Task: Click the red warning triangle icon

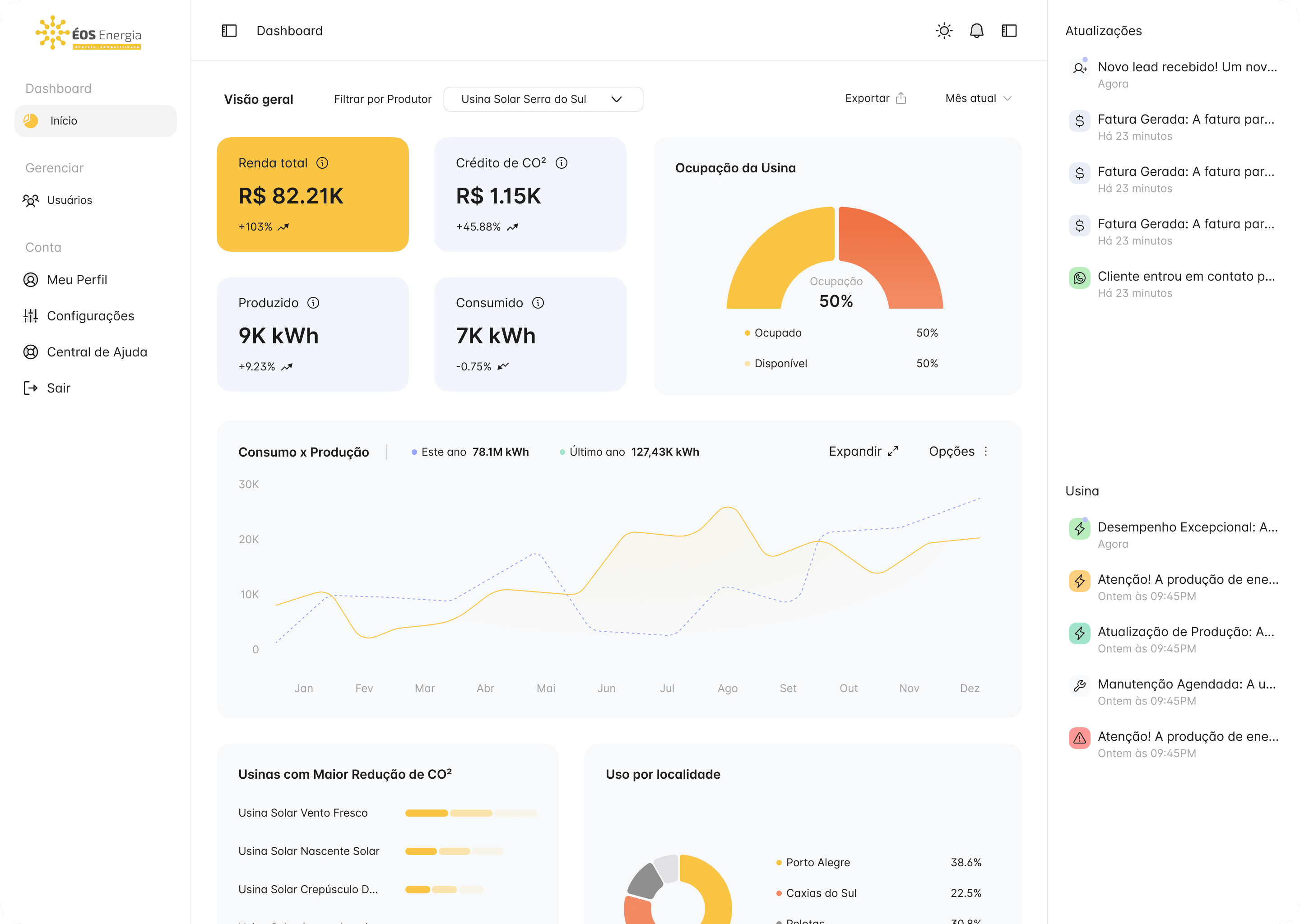Action: click(x=1079, y=738)
